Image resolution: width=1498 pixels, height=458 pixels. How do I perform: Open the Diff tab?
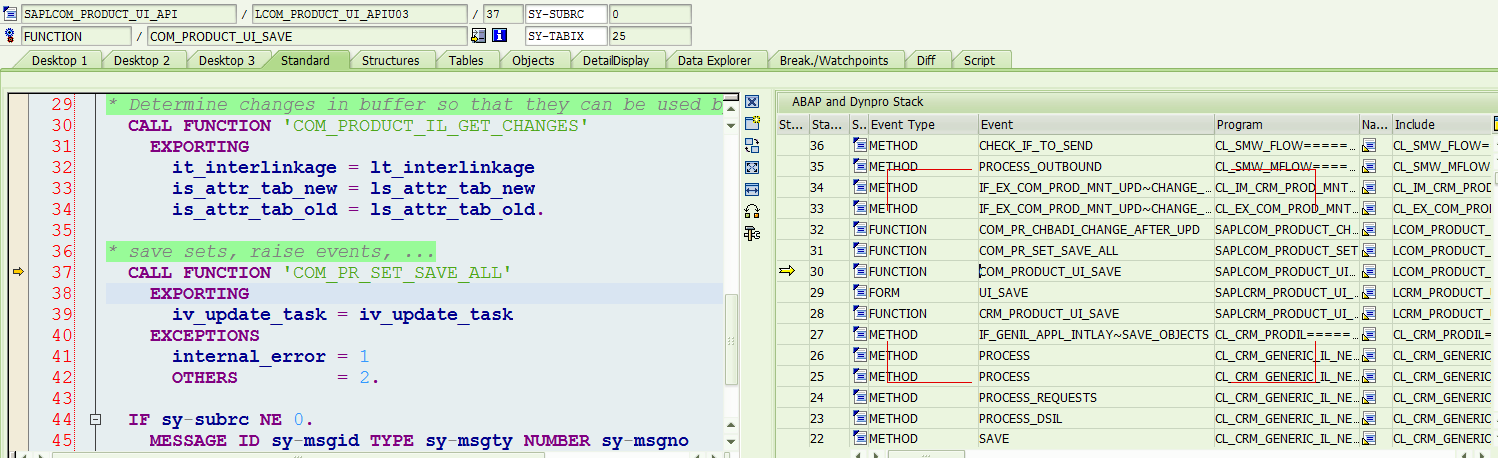click(x=926, y=60)
